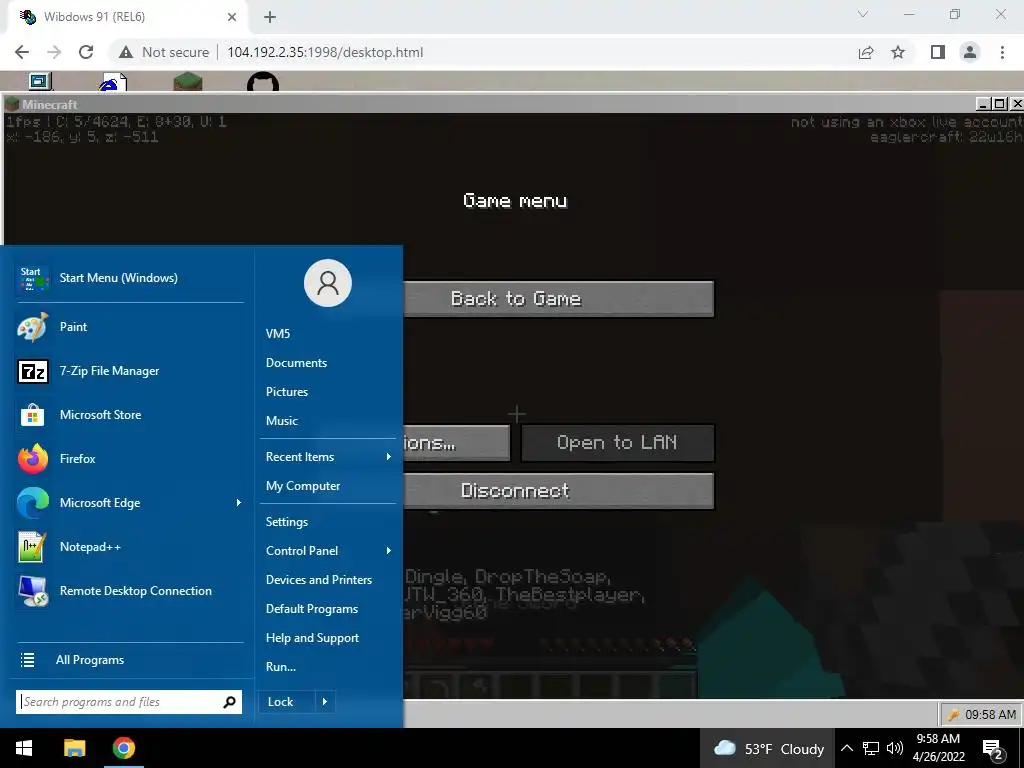Open the Run... dialog
The height and width of the screenshot is (768, 1024).
tap(281, 667)
